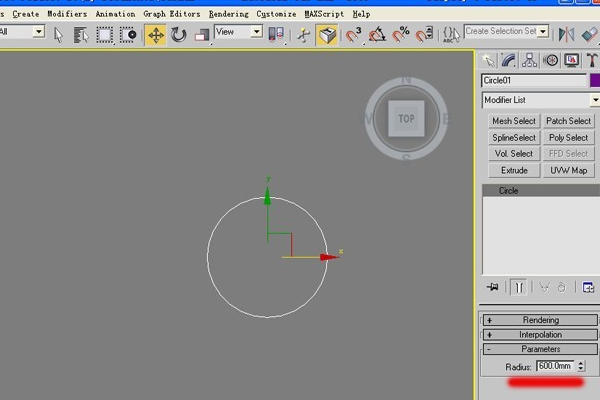Toggle Angle Snap icon
Image resolution: width=600 pixels, height=400 pixels.
[377, 35]
